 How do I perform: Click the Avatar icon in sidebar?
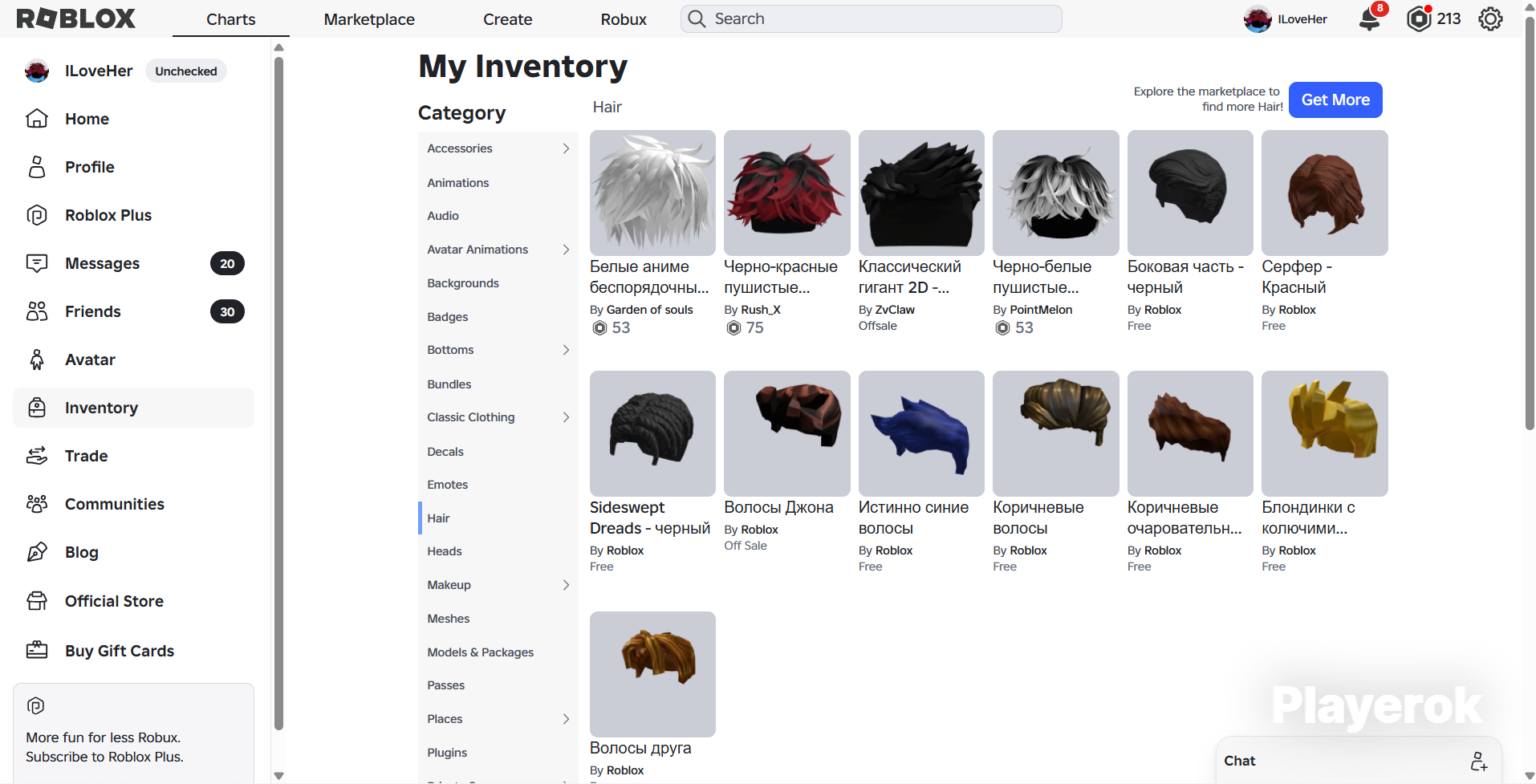[x=37, y=360]
